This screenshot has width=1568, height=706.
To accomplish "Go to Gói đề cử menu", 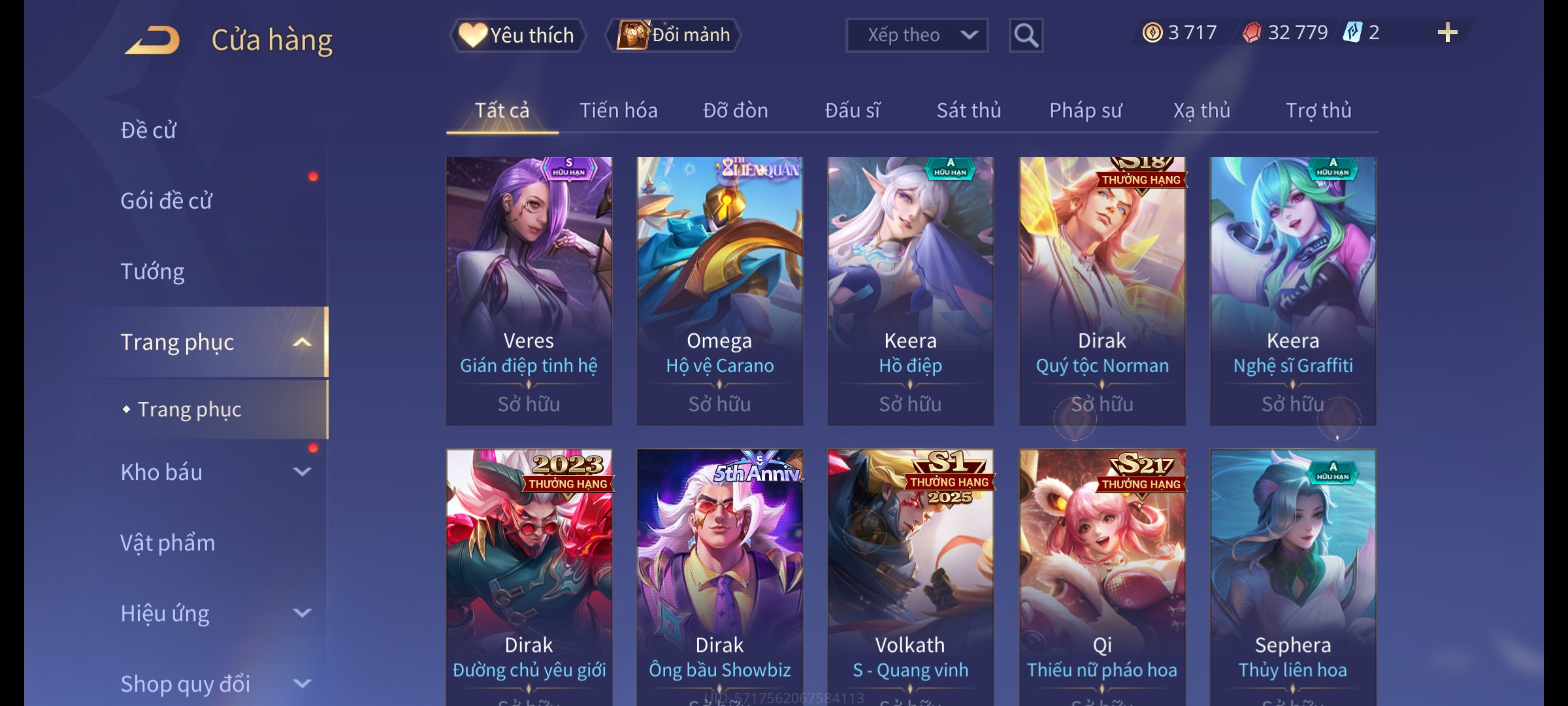I will [x=166, y=201].
